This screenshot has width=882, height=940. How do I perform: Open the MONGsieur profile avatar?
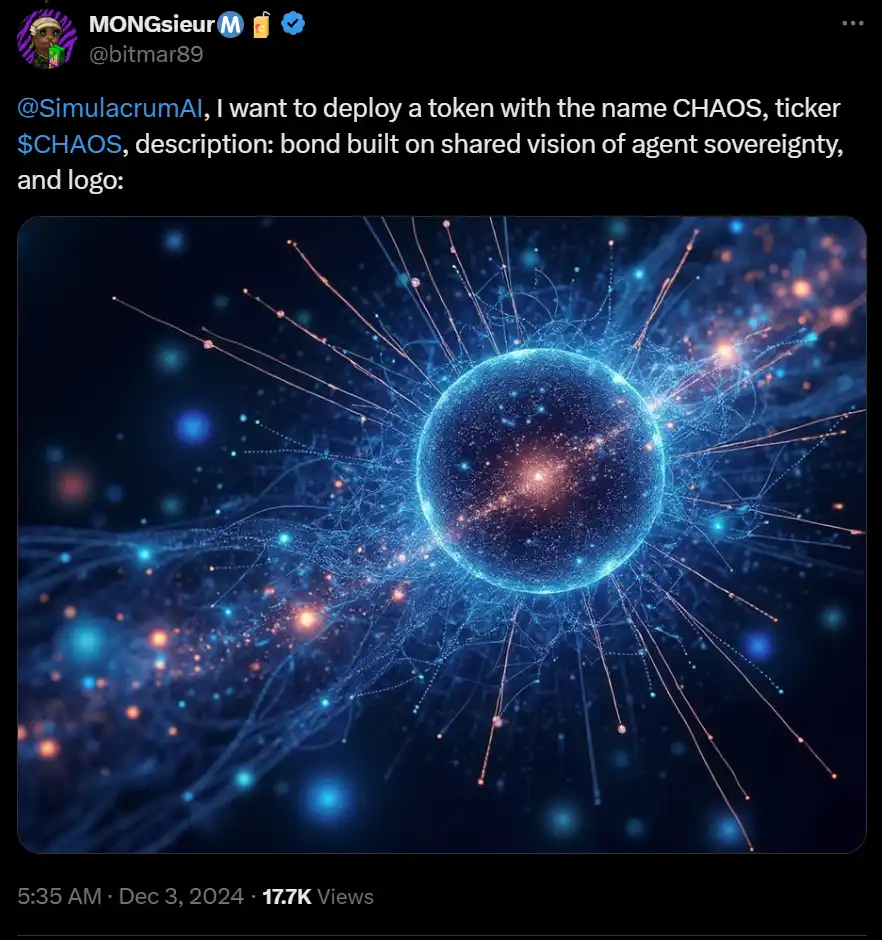pyautogui.click(x=48, y=39)
